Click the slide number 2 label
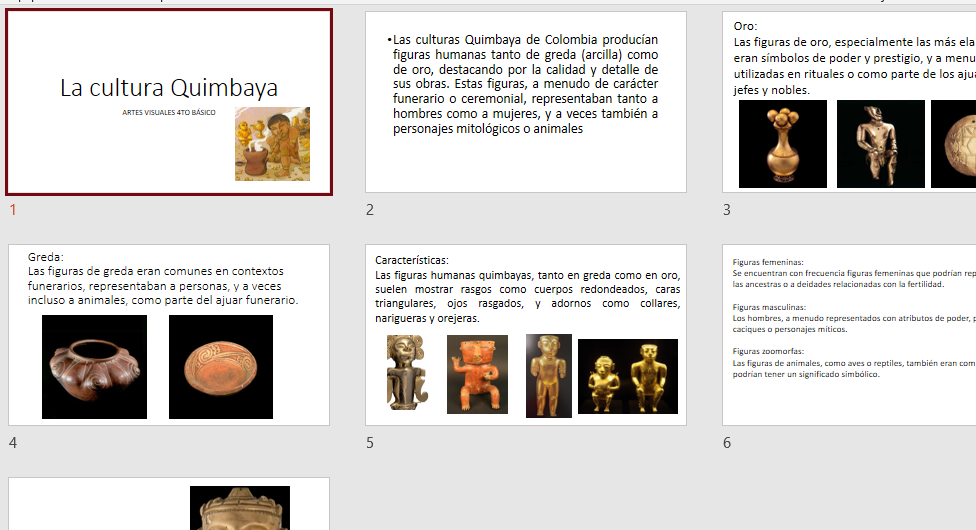The image size is (976, 530). (x=370, y=210)
